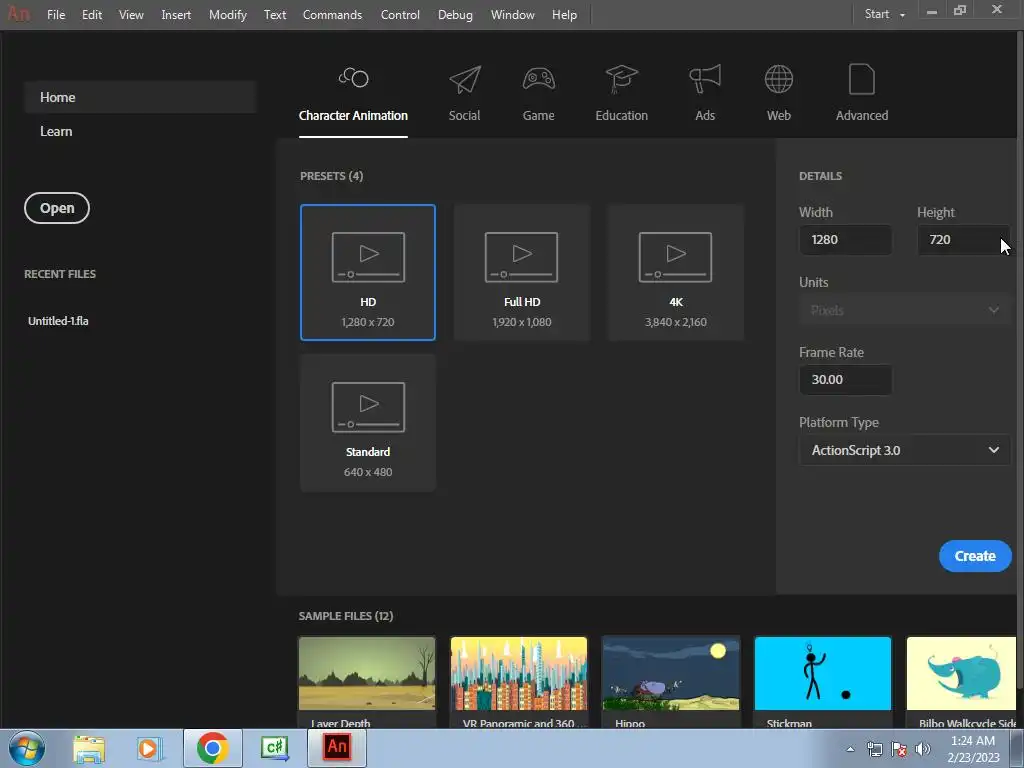
Task: Click the Animate logo in menu bar
Action: [18, 14]
